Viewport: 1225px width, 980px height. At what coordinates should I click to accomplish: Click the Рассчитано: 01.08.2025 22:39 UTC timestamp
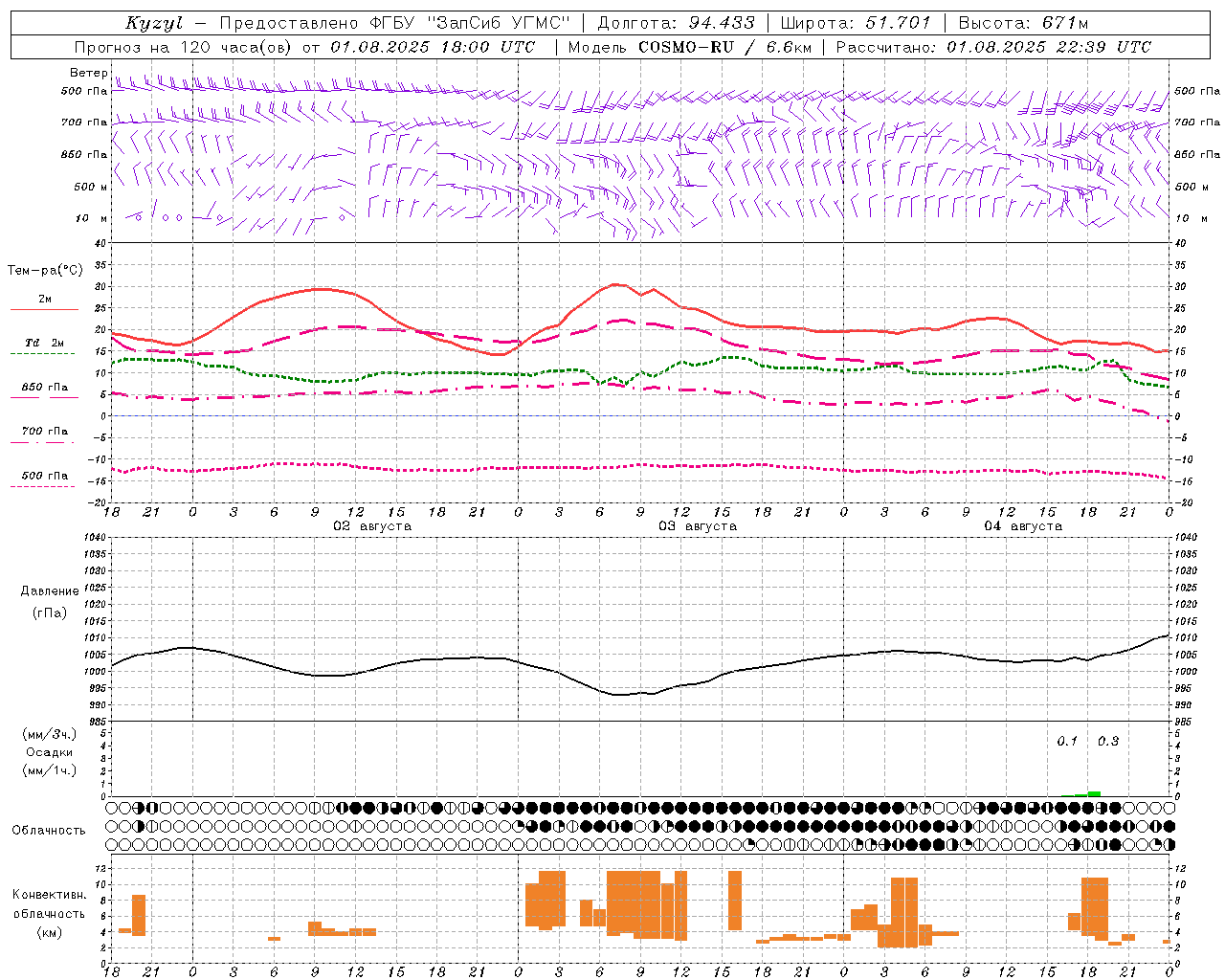point(994,47)
